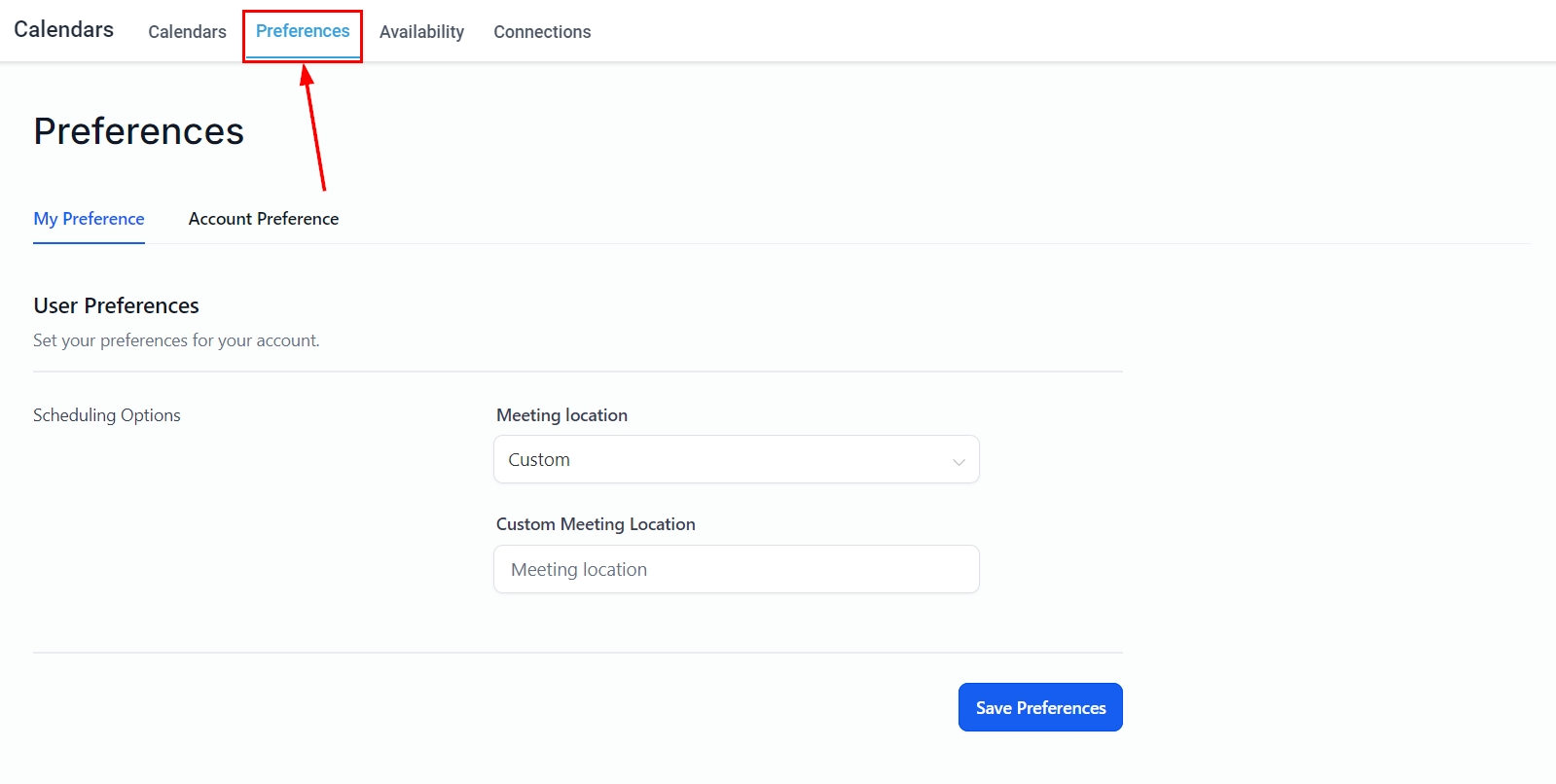Switch to the Availability tab
1556x784 pixels.
pyautogui.click(x=421, y=32)
